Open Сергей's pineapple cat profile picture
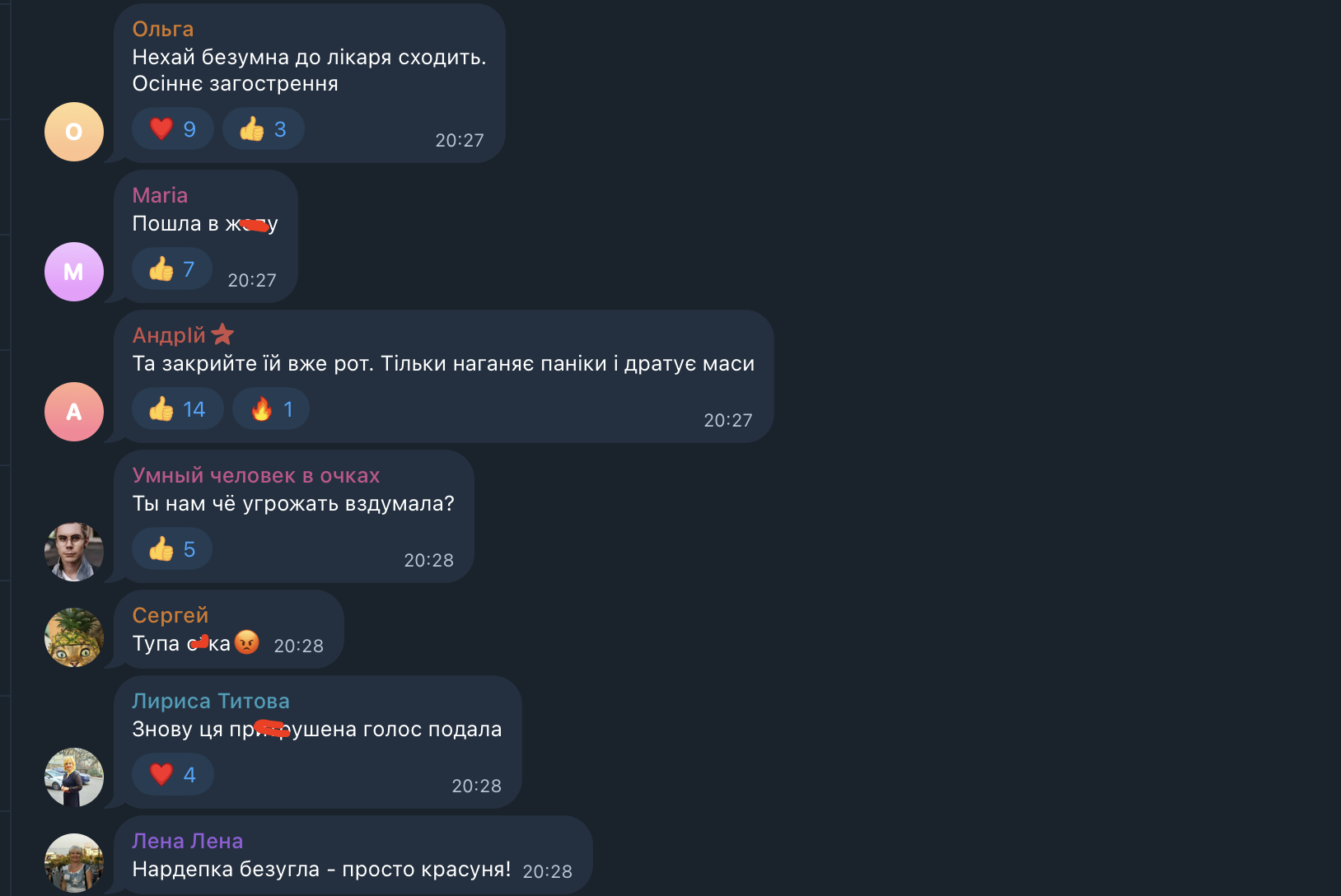The width and height of the screenshot is (1341, 896). (74, 637)
